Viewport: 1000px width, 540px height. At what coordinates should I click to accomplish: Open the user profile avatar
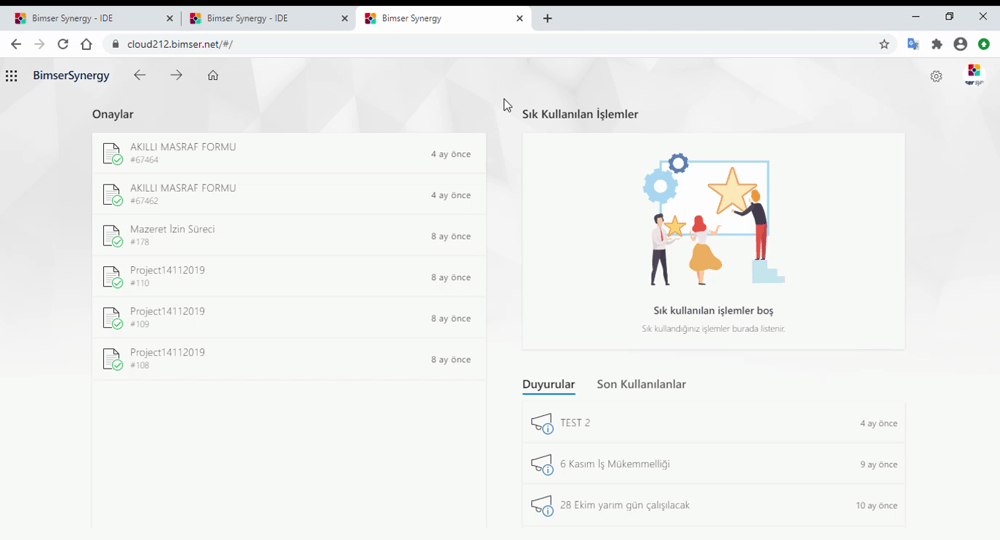pos(974,76)
